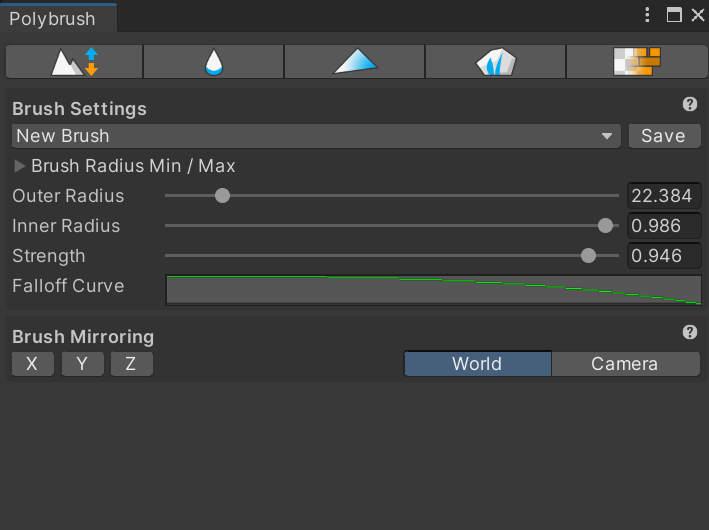Click the Strength slider handle
Image resolution: width=709 pixels, height=530 pixels.
pos(588,256)
